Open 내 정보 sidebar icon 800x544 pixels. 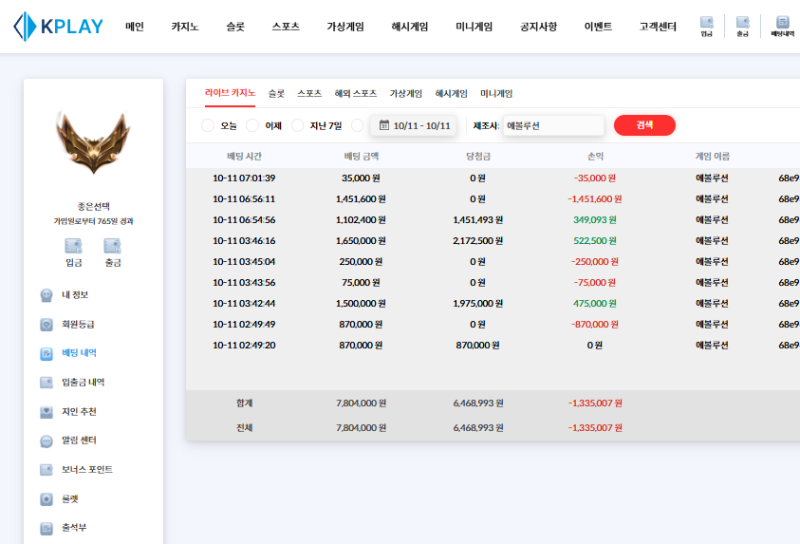[x=46, y=295]
